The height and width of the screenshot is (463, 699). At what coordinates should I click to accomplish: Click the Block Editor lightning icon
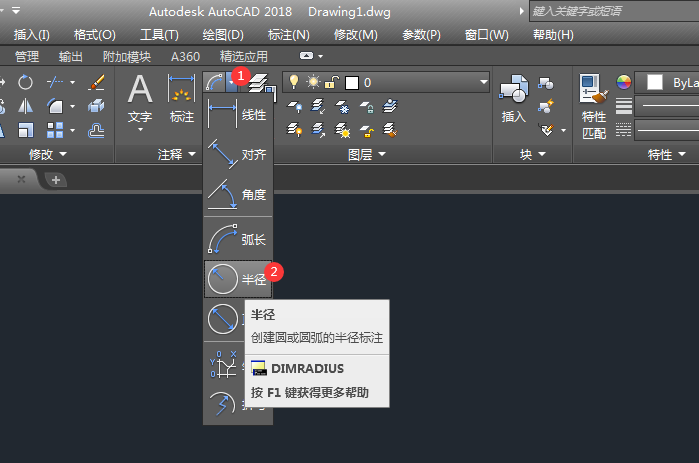tap(546, 107)
